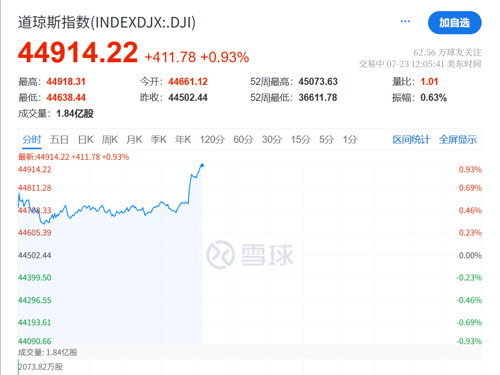Choose the 120分 interval tab

point(212,139)
